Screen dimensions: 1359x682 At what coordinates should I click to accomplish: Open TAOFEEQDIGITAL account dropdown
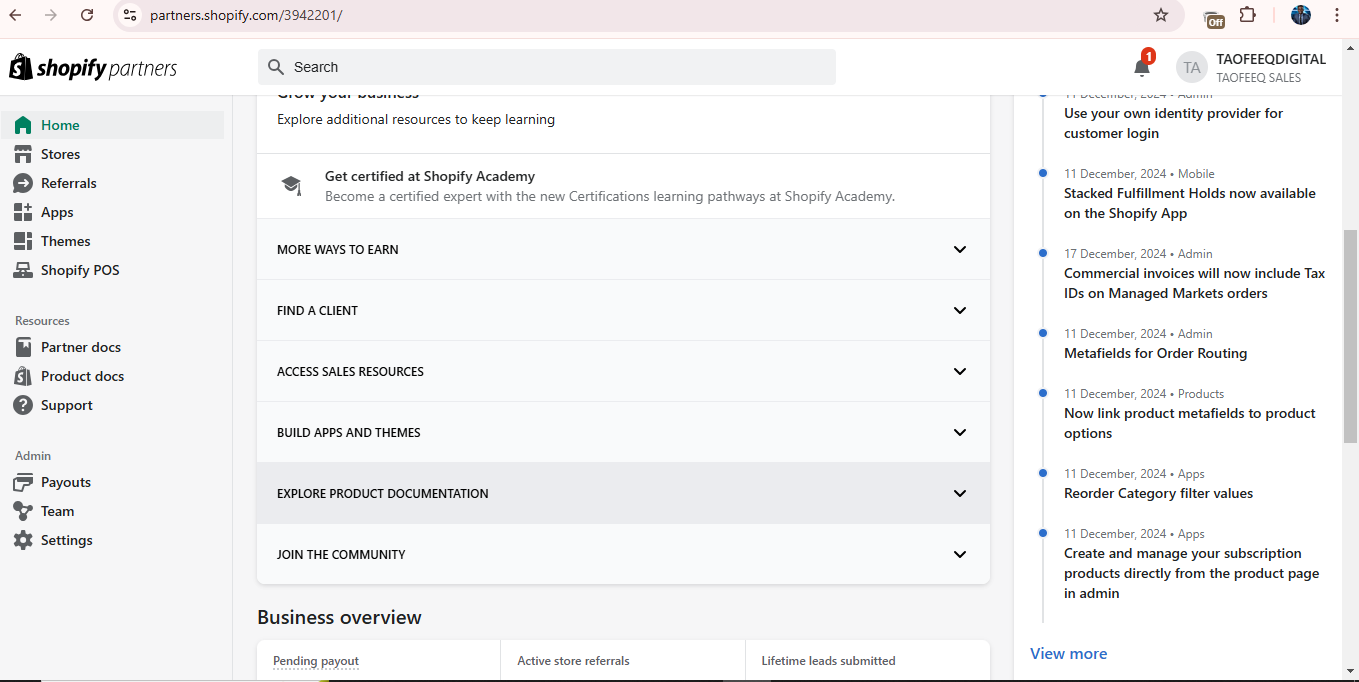[x=1252, y=68]
